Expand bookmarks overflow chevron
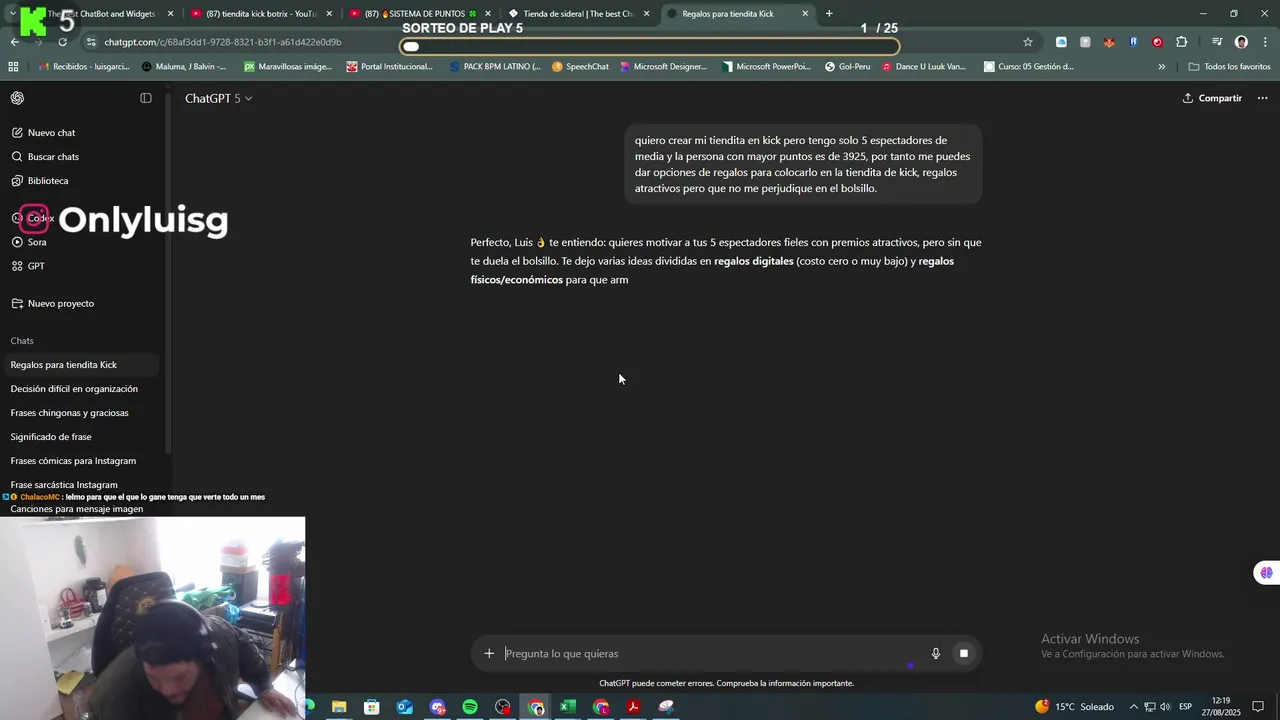Screen dimensions: 1280x720 1161,67
